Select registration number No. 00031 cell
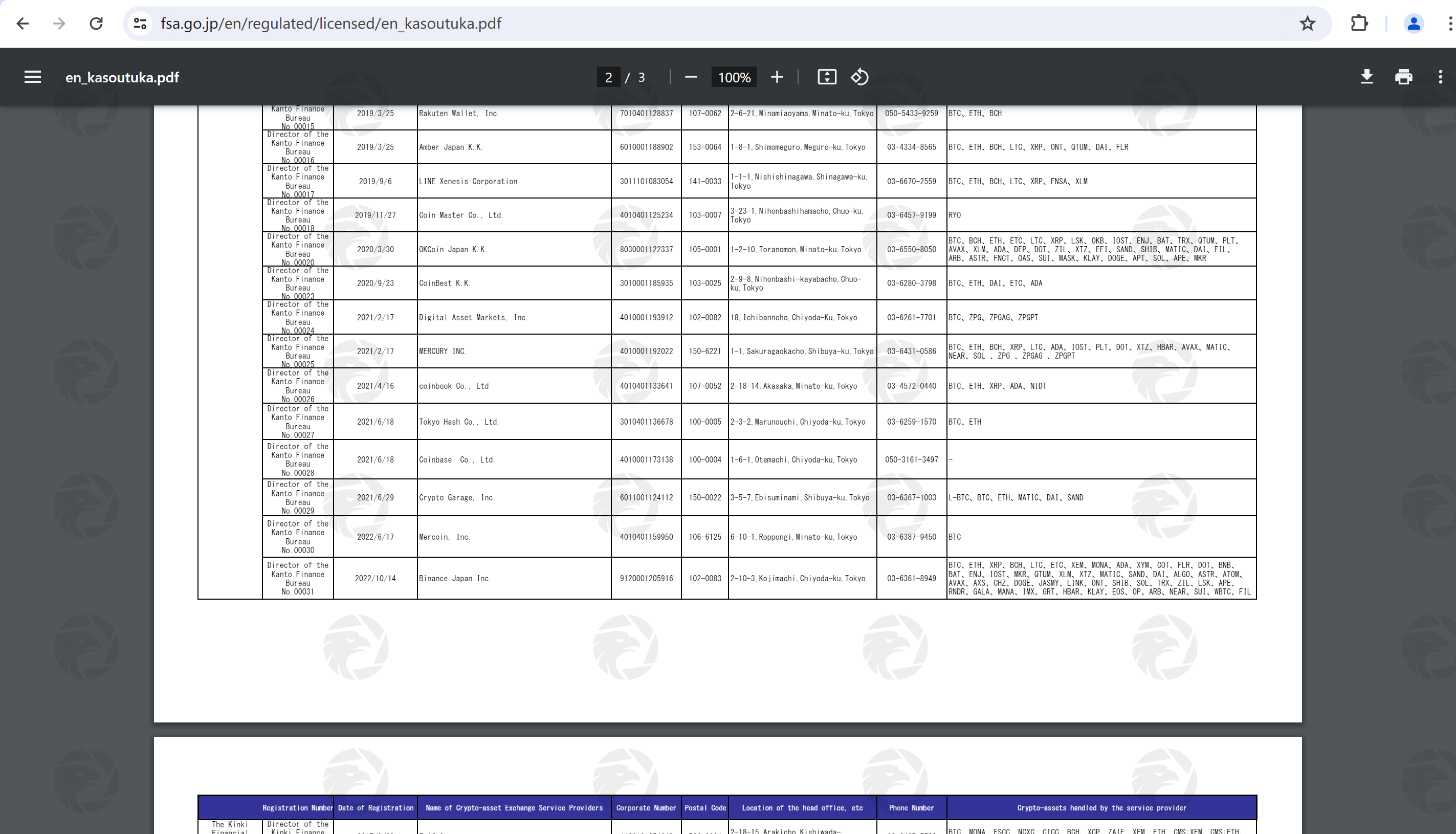1456x834 pixels. click(x=298, y=579)
